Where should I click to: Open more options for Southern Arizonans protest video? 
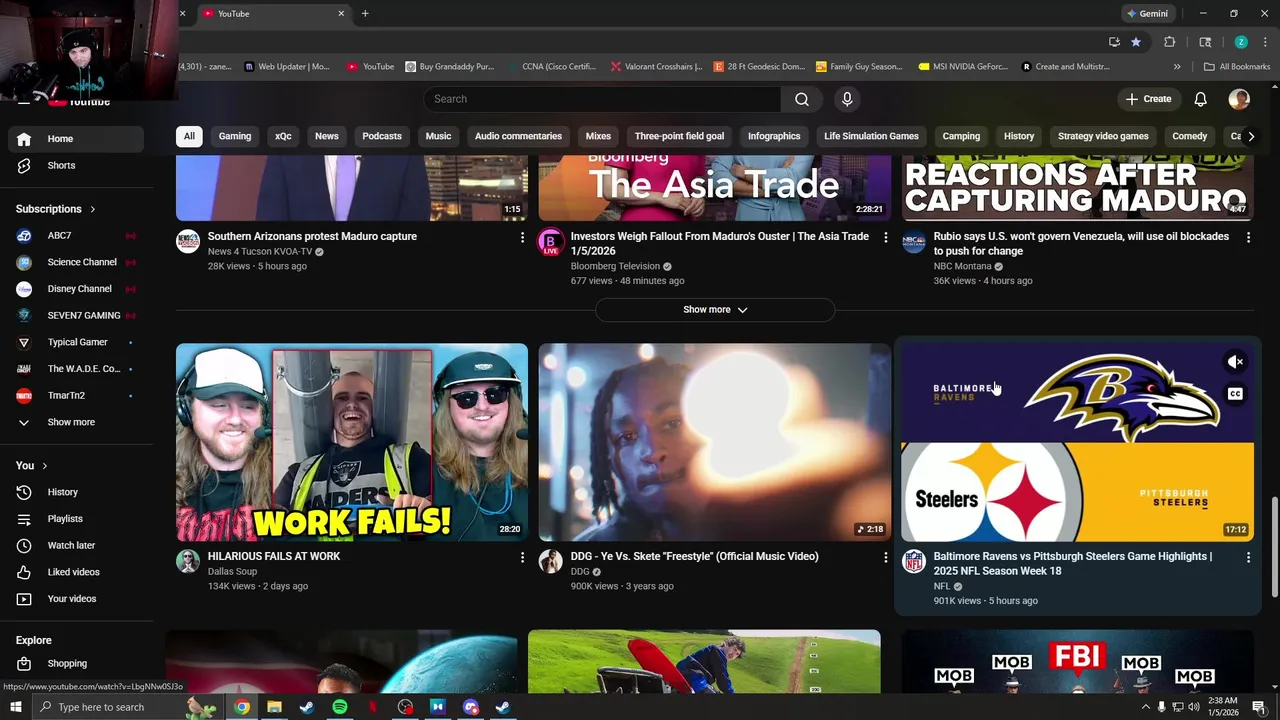point(522,237)
